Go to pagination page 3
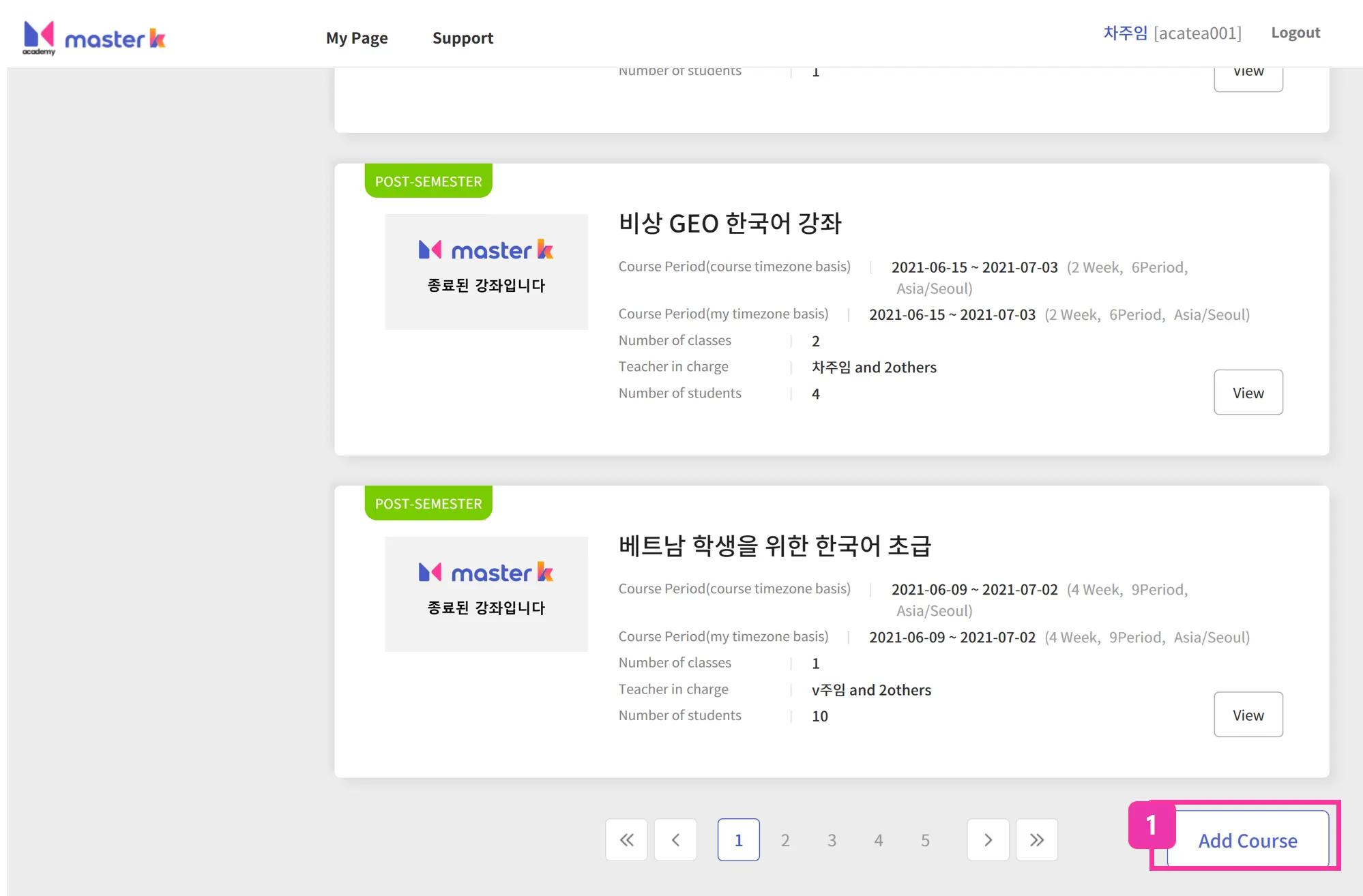The image size is (1363, 896). click(832, 839)
